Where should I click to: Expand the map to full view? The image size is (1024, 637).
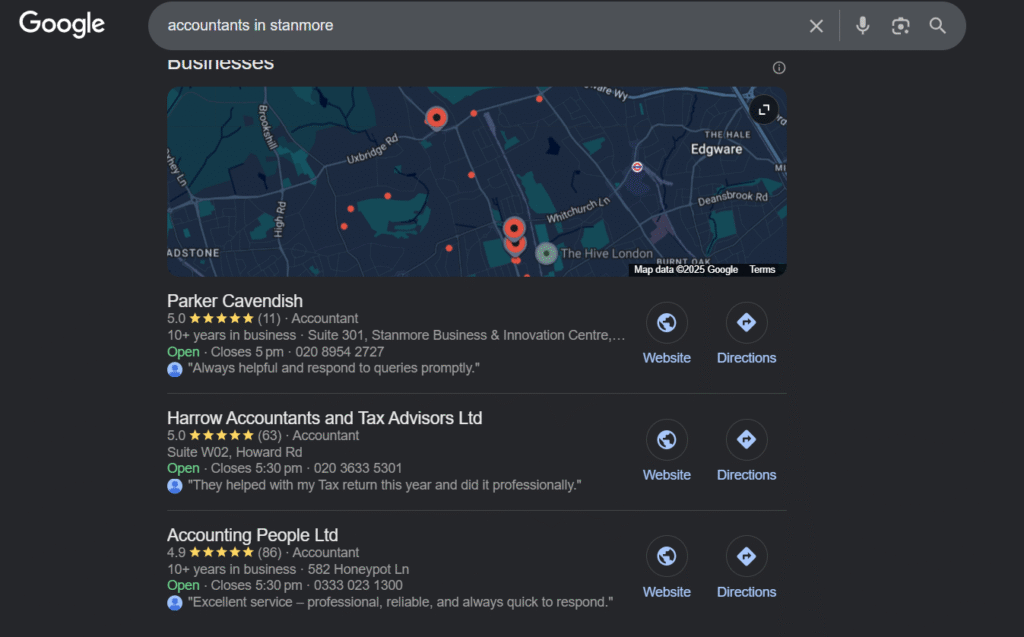[764, 110]
